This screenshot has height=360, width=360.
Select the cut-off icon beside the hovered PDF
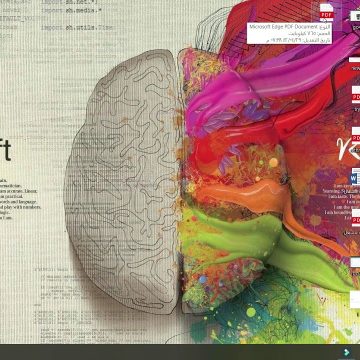point(355,16)
